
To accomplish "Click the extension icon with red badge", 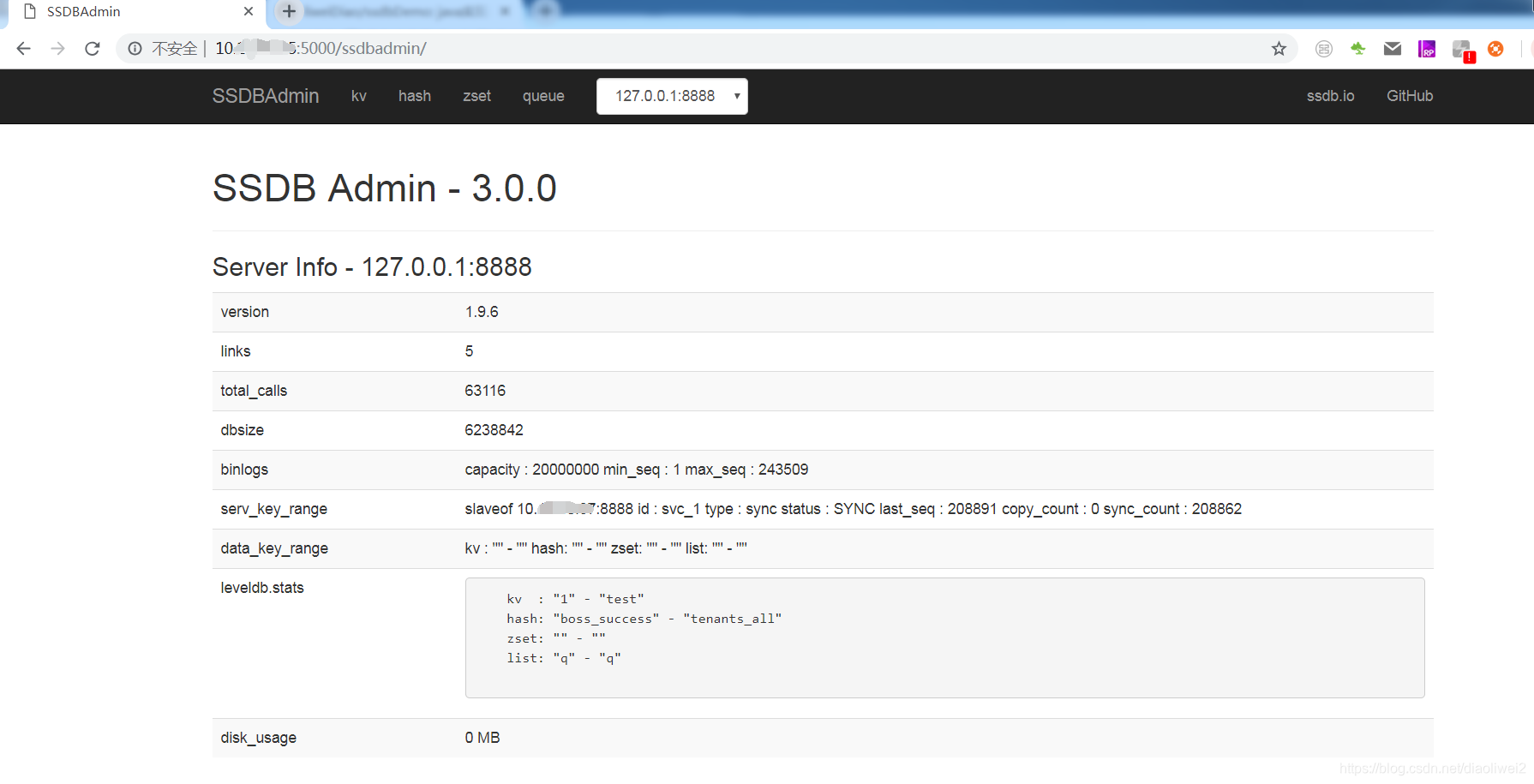I will [x=1463, y=51].
